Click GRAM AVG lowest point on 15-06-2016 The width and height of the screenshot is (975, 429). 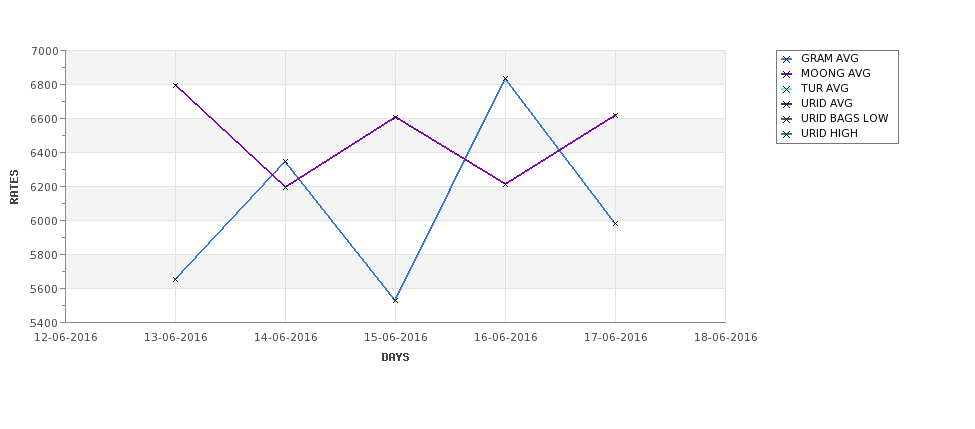[395, 300]
